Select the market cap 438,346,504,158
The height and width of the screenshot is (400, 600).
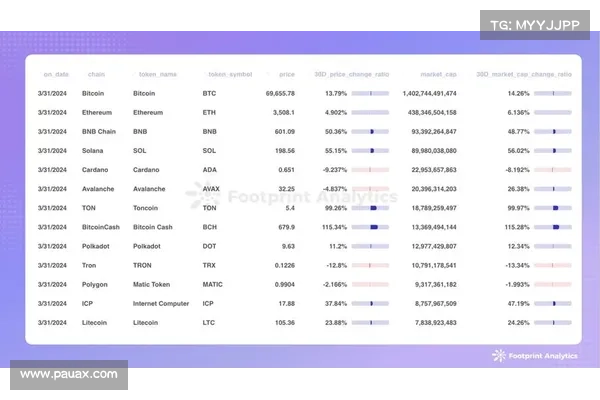(432, 113)
